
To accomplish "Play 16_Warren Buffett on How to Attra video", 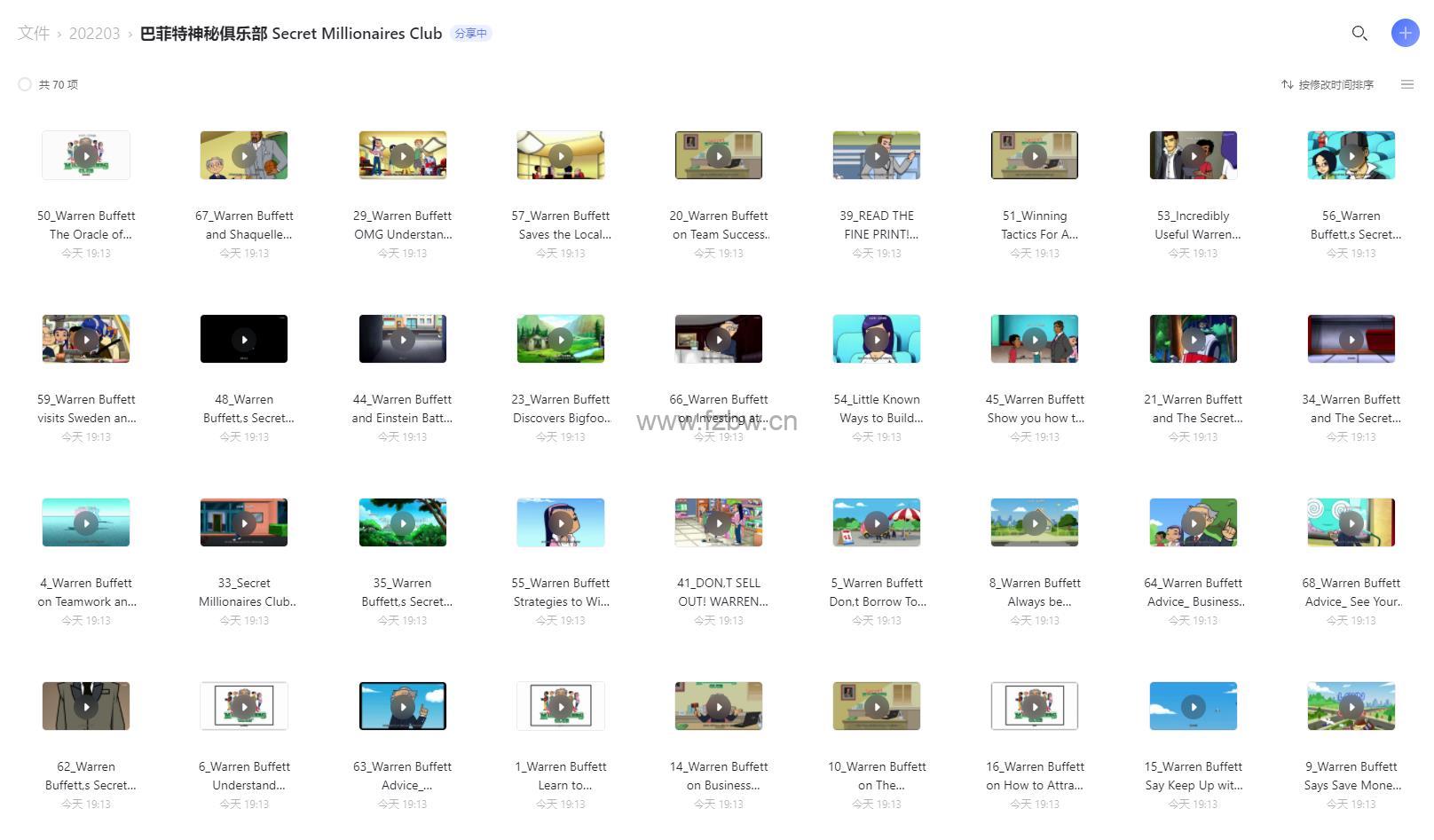I will pyautogui.click(x=1035, y=706).
